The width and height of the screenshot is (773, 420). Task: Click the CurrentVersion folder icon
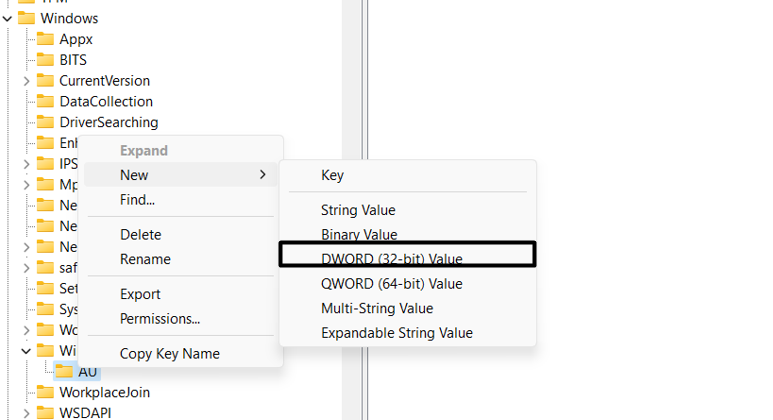click(x=44, y=81)
